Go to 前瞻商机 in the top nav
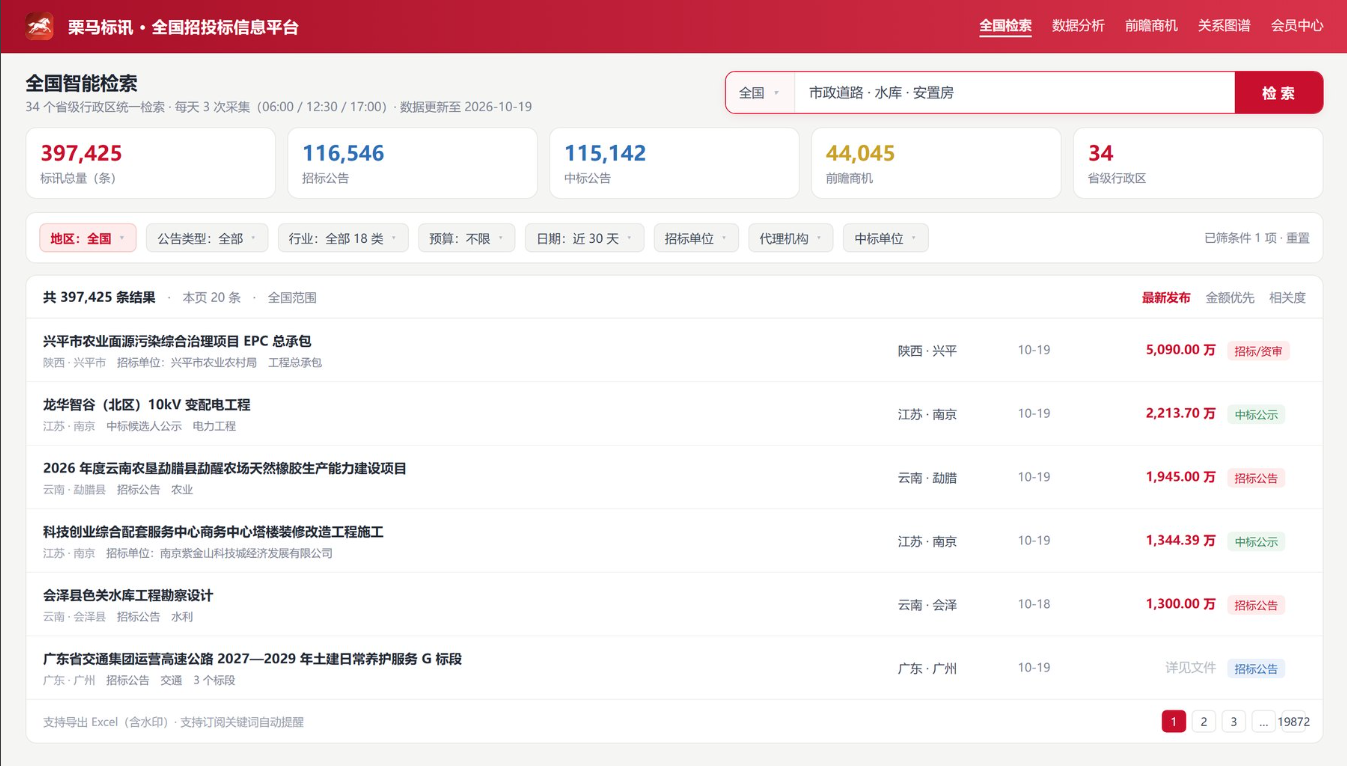 1151,26
